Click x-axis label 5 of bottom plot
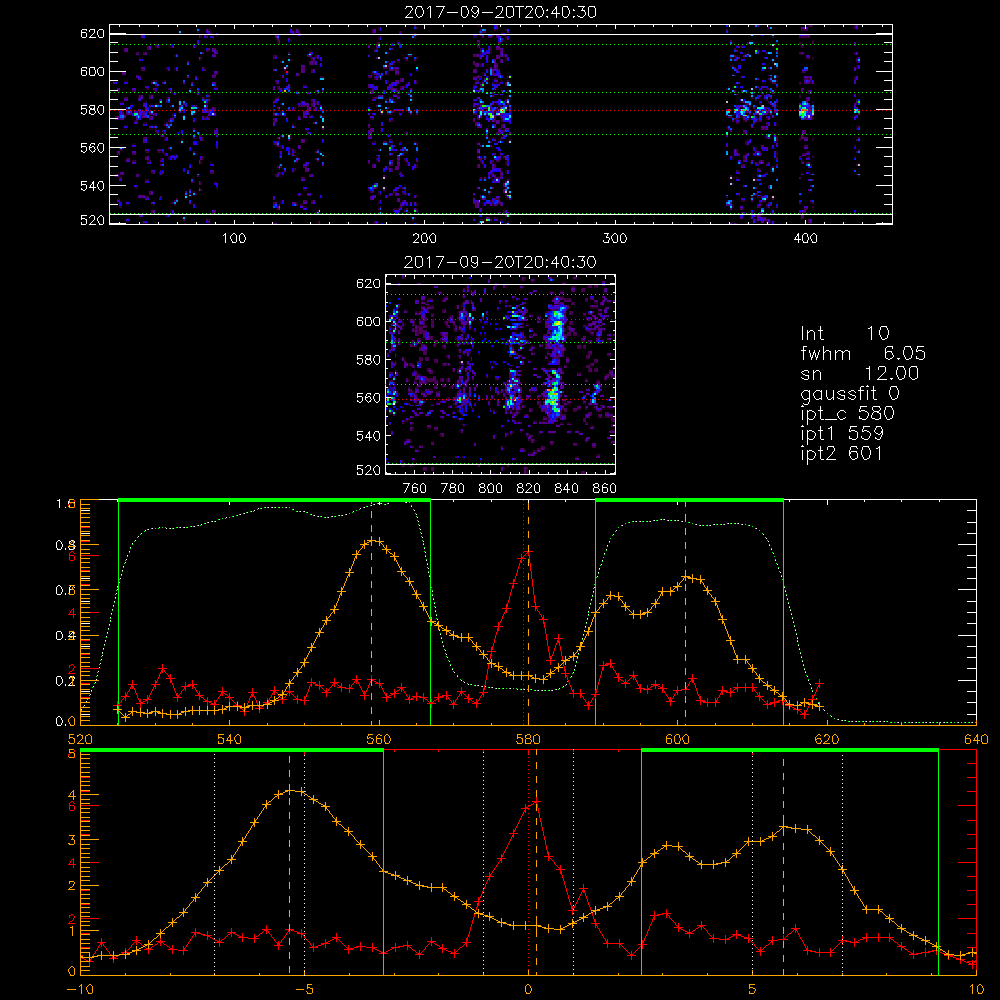1000x1000 pixels. [x=753, y=990]
